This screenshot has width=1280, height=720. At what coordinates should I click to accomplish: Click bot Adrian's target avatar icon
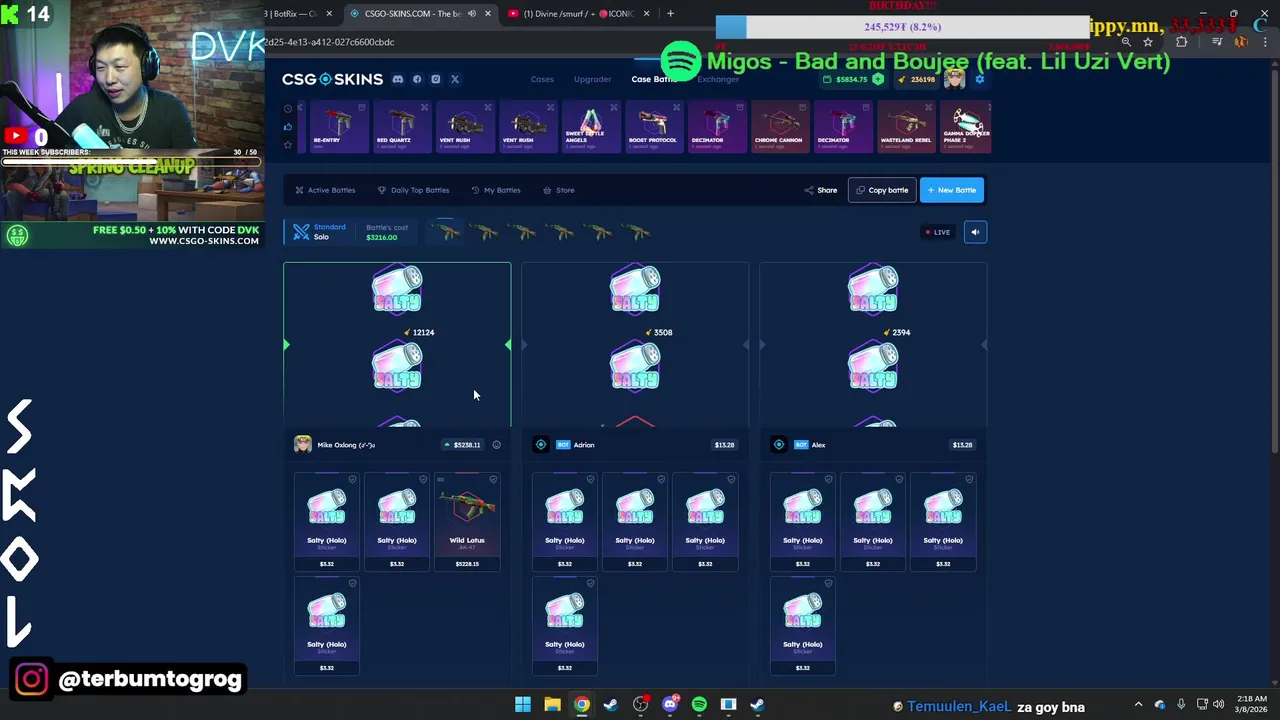click(x=541, y=445)
